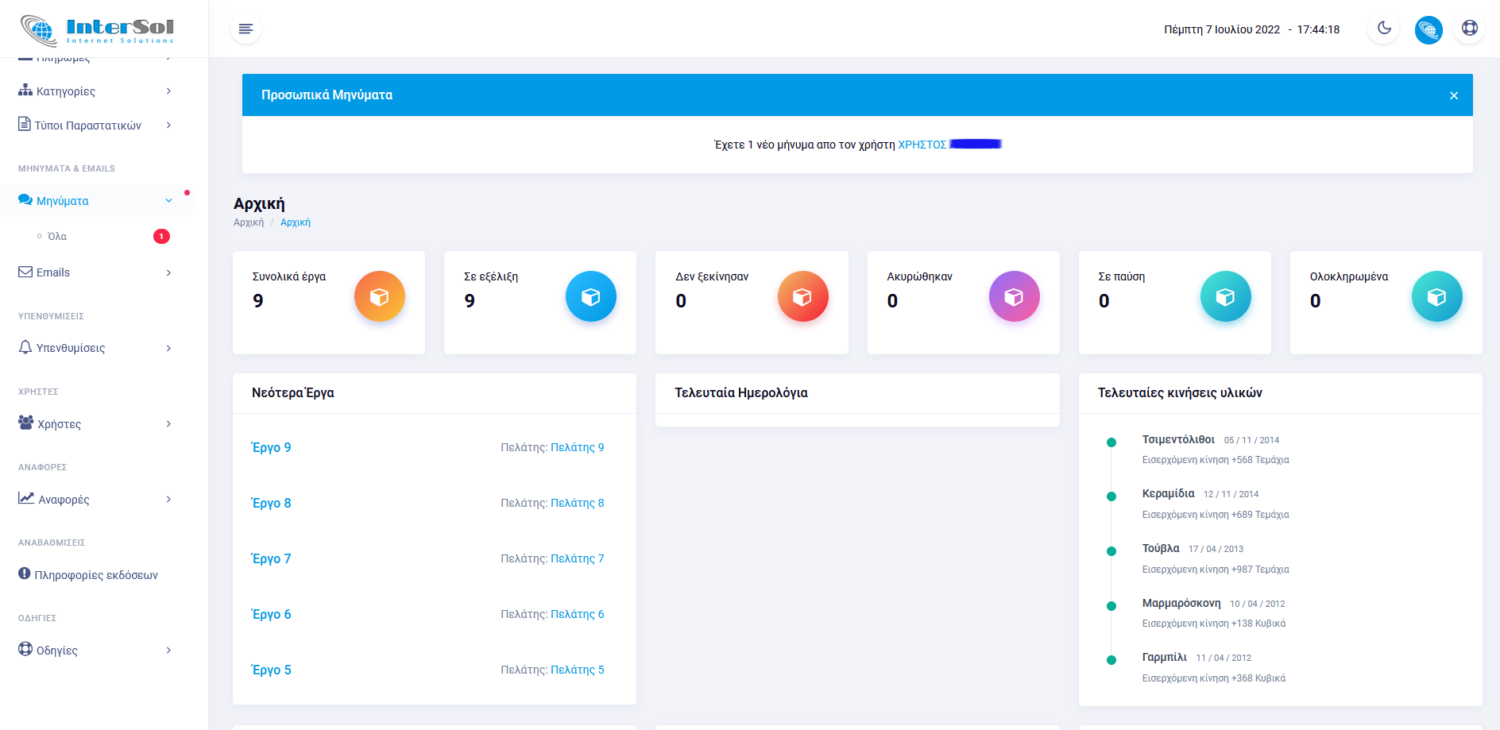Open the Emails menu item
This screenshot has width=1500, height=730.
pyautogui.click(x=95, y=272)
